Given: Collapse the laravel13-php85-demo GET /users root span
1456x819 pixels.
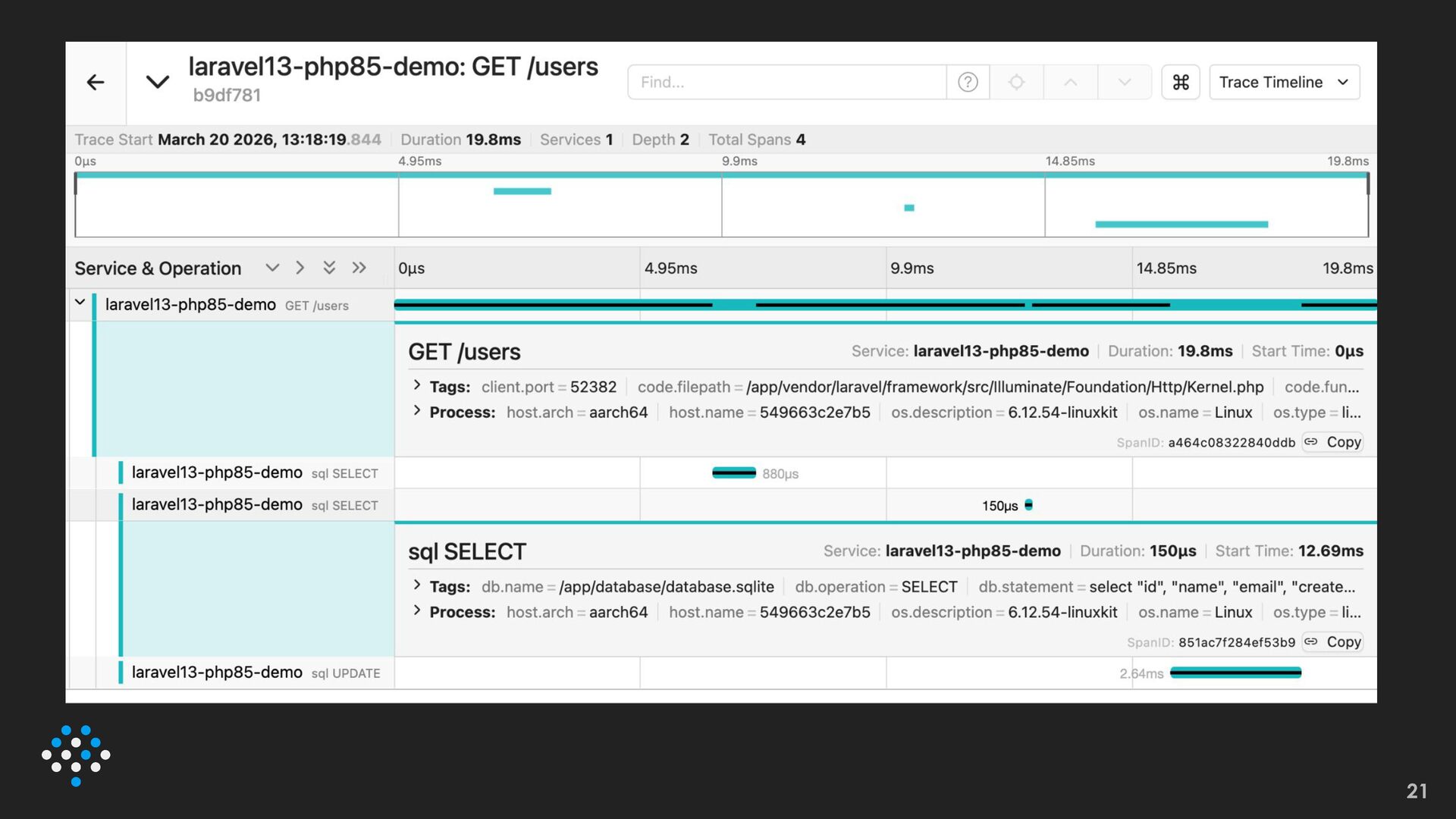Looking at the screenshot, I should [x=80, y=303].
